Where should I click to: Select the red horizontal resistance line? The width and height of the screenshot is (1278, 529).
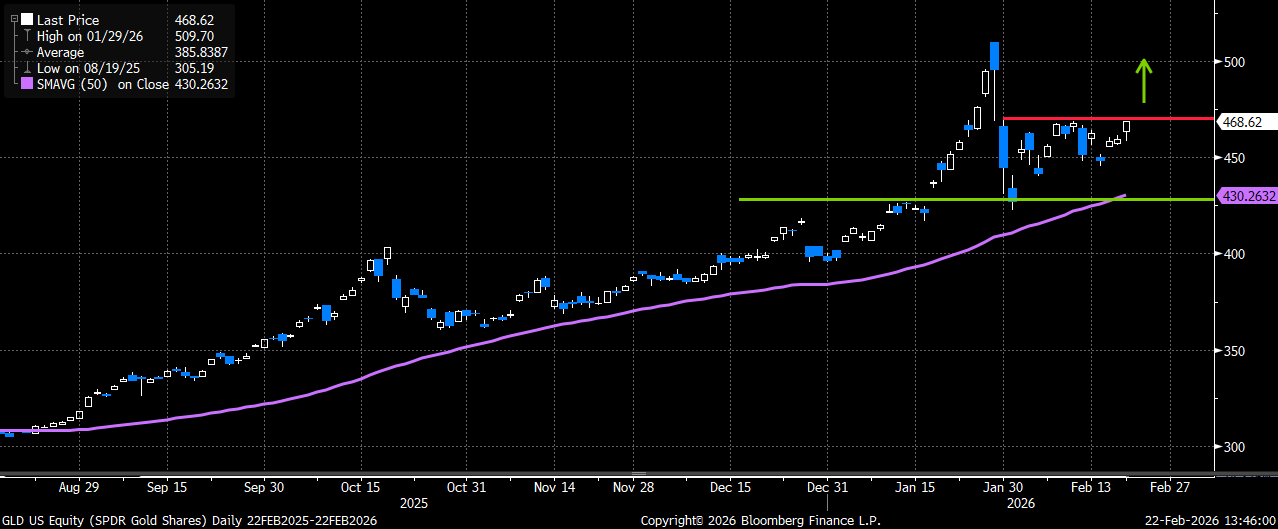click(1108, 119)
